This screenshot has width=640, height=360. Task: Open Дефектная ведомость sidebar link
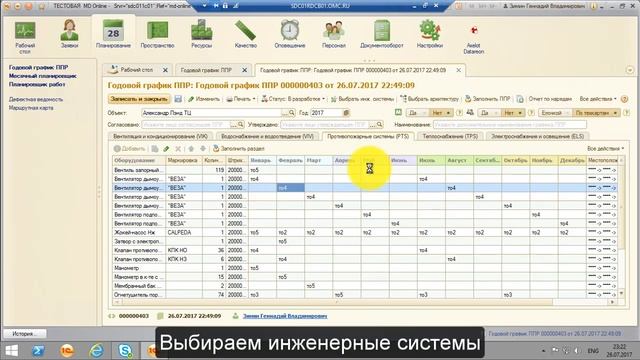(x=36, y=99)
